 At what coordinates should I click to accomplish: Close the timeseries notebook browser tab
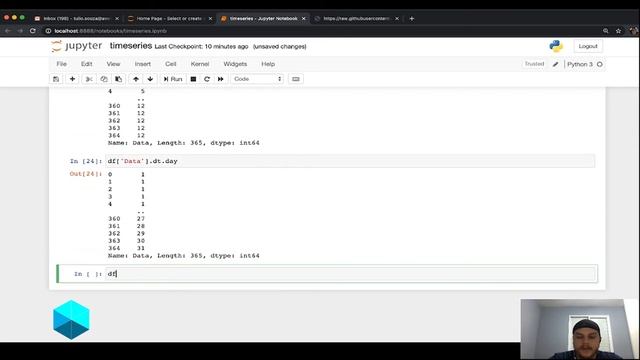coord(303,18)
